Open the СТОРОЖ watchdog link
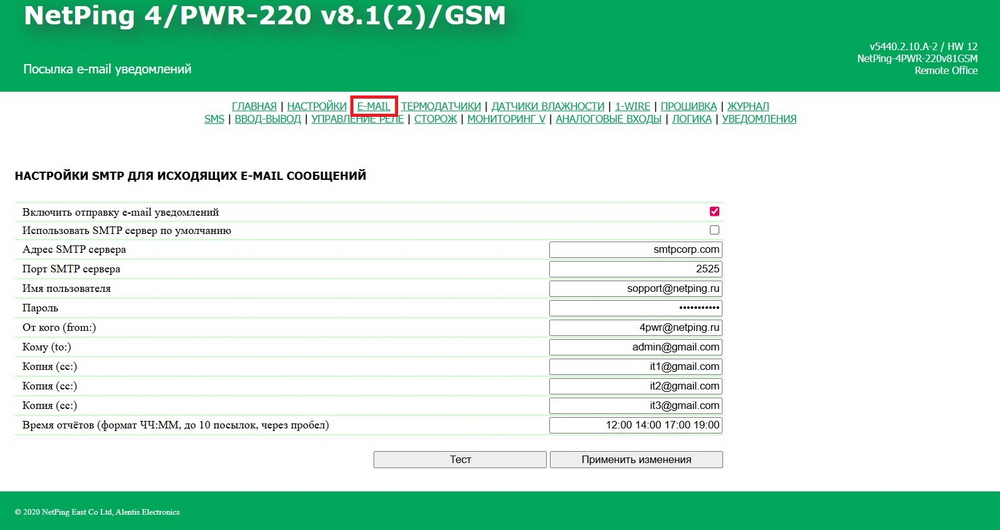The image size is (1000, 530). coord(435,119)
